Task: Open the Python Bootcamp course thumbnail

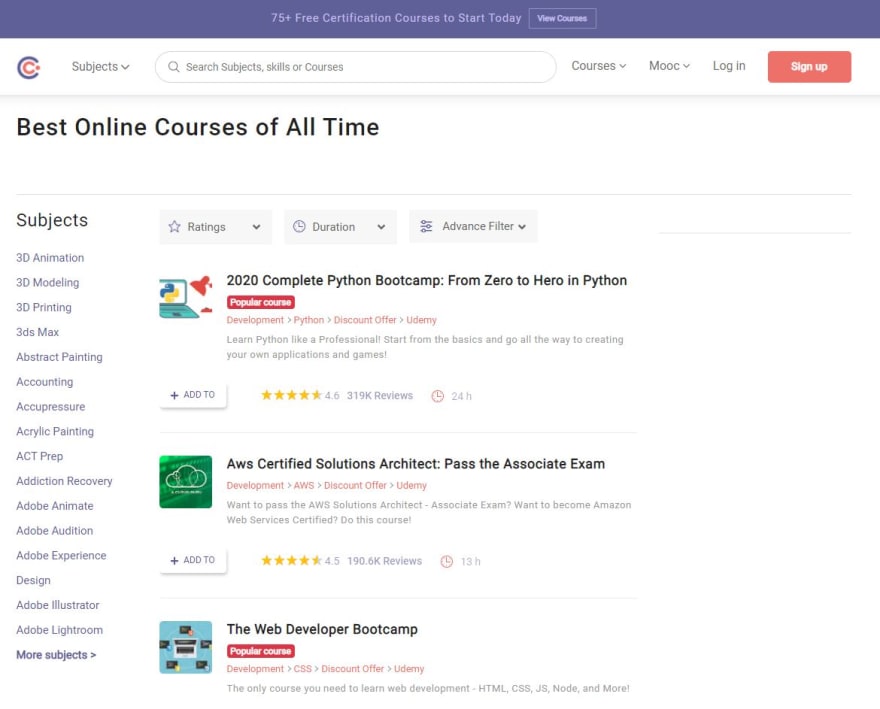Action: (x=186, y=297)
